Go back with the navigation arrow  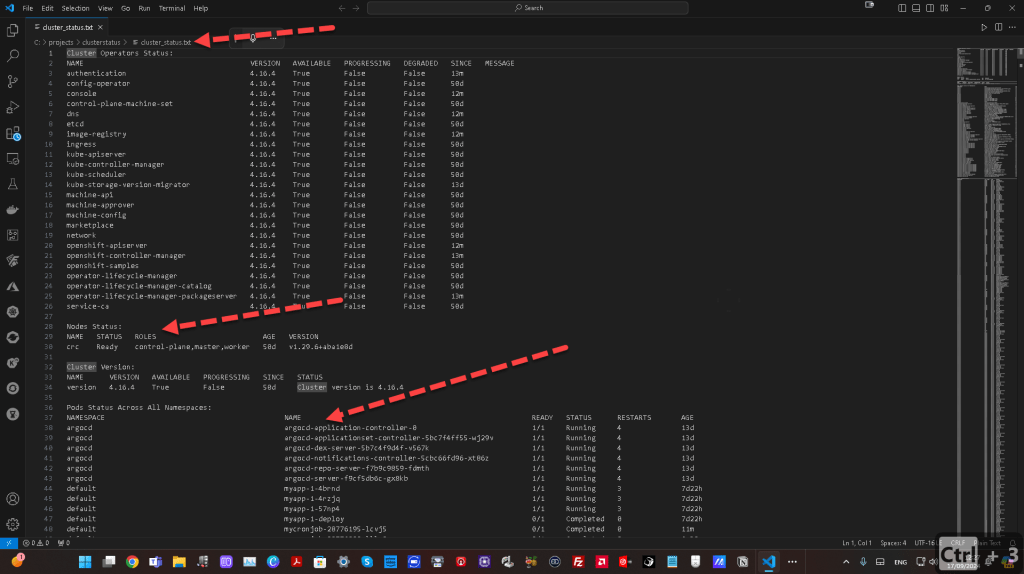coord(342,8)
